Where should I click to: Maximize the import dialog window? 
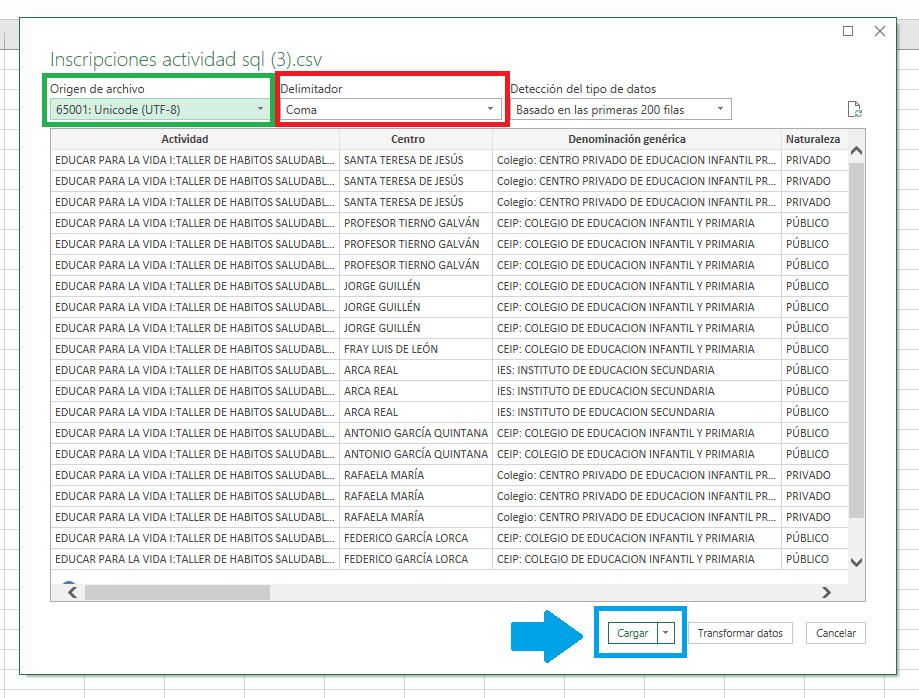848,31
